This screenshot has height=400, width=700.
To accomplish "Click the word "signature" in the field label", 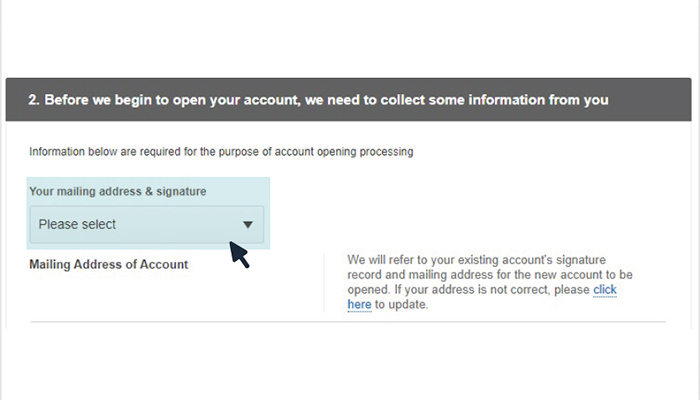I will (181, 192).
